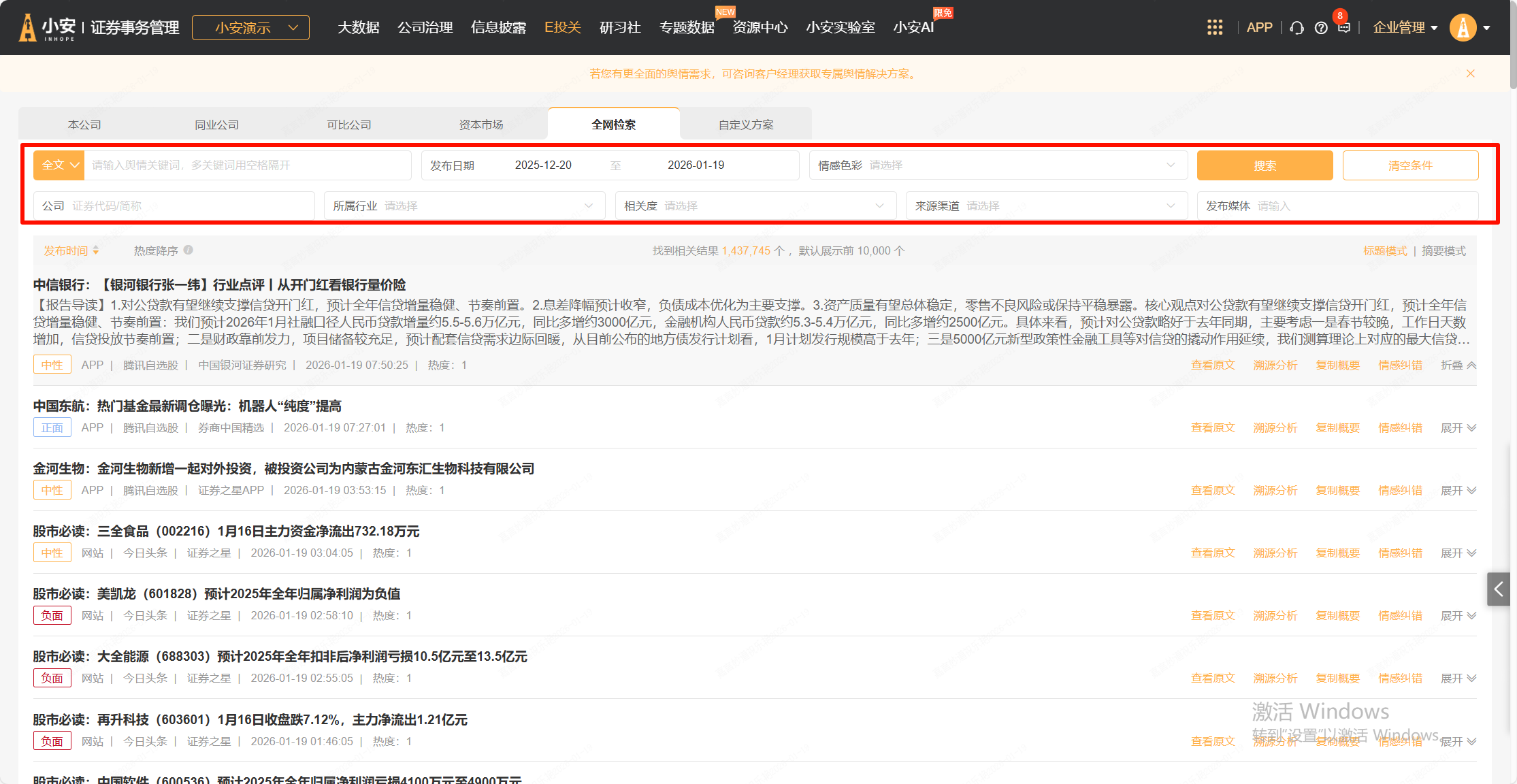This screenshot has width=1517, height=784.
Task: Switch to the 资本市场 tab
Action: coord(481,125)
